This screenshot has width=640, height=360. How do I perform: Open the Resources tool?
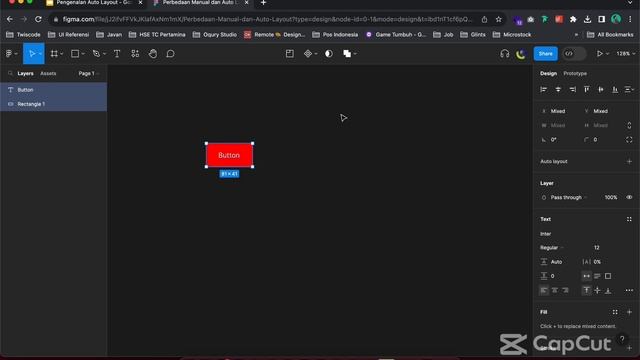point(135,53)
